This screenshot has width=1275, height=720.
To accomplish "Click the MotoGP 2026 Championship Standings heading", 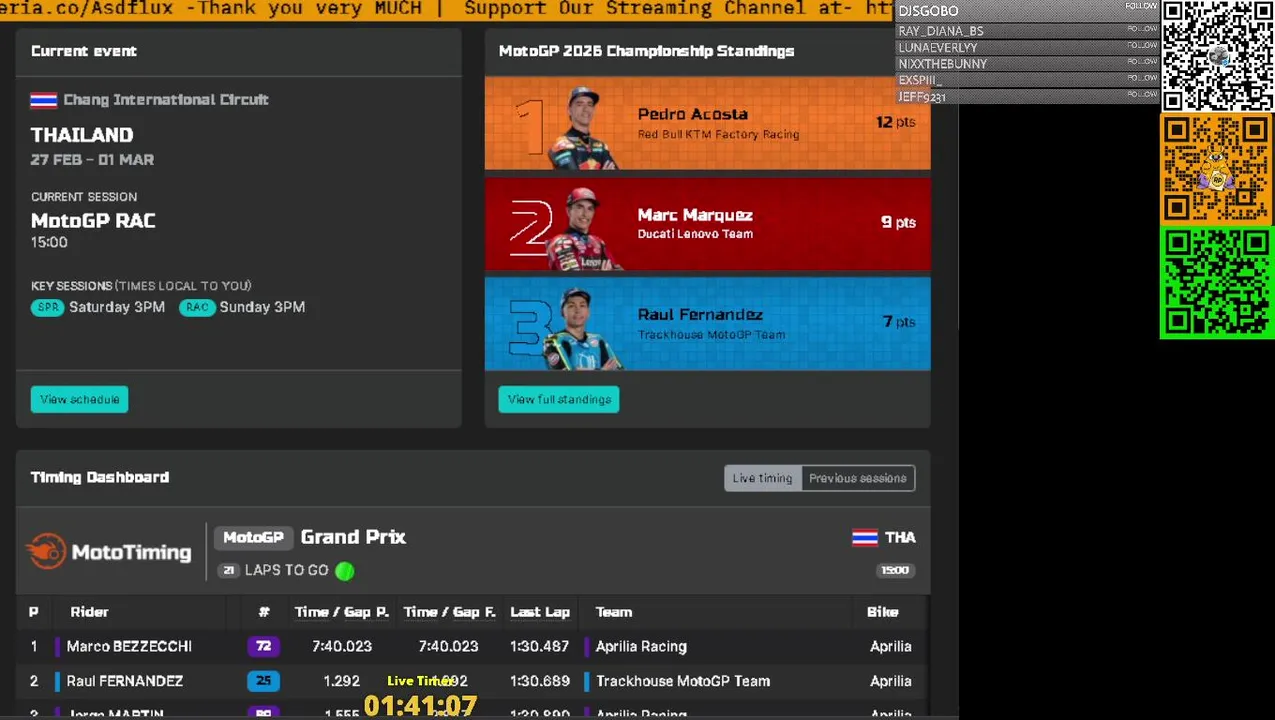I will (646, 51).
